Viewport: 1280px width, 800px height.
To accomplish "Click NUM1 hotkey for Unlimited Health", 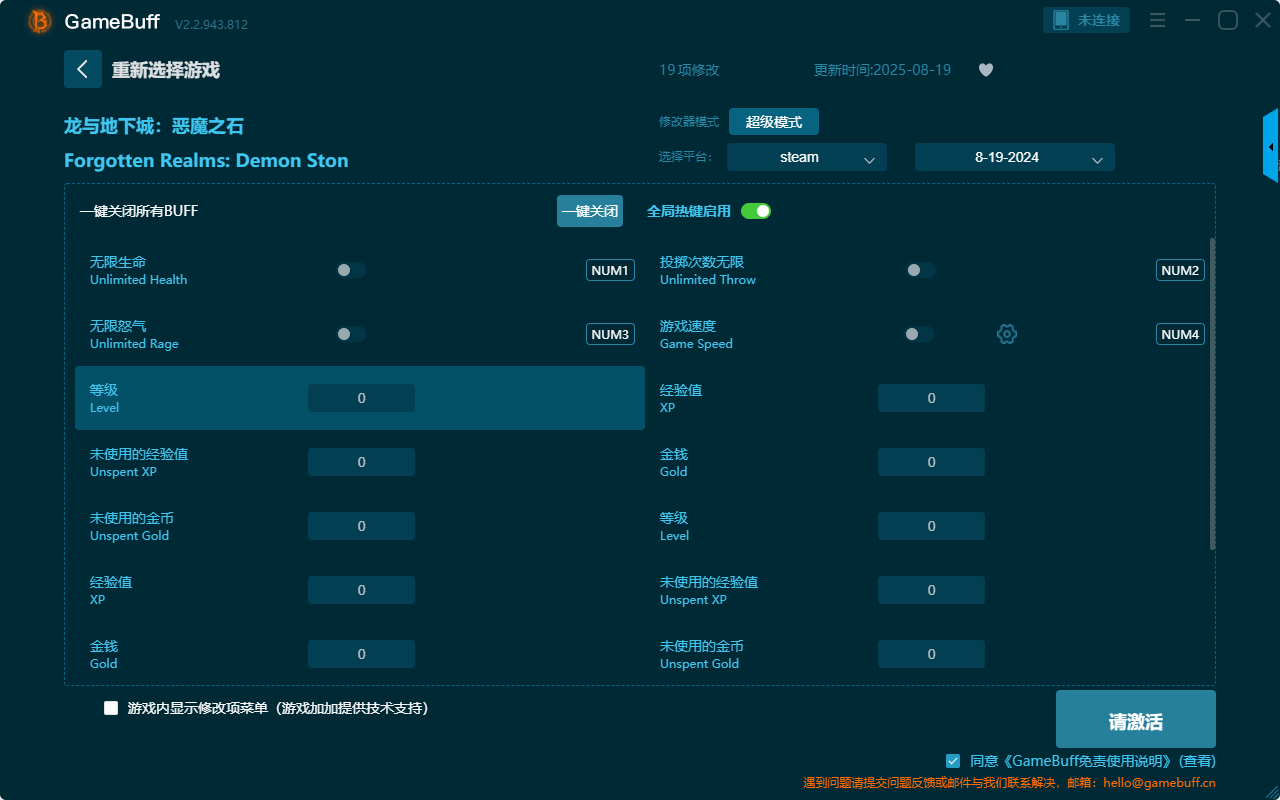I will [610, 270].
